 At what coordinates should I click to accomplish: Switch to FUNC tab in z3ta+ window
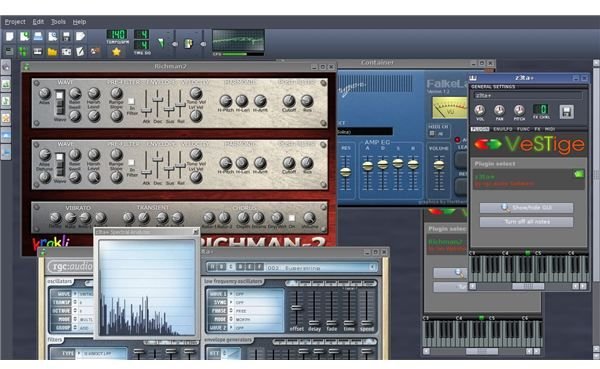[x=523, y=129]
